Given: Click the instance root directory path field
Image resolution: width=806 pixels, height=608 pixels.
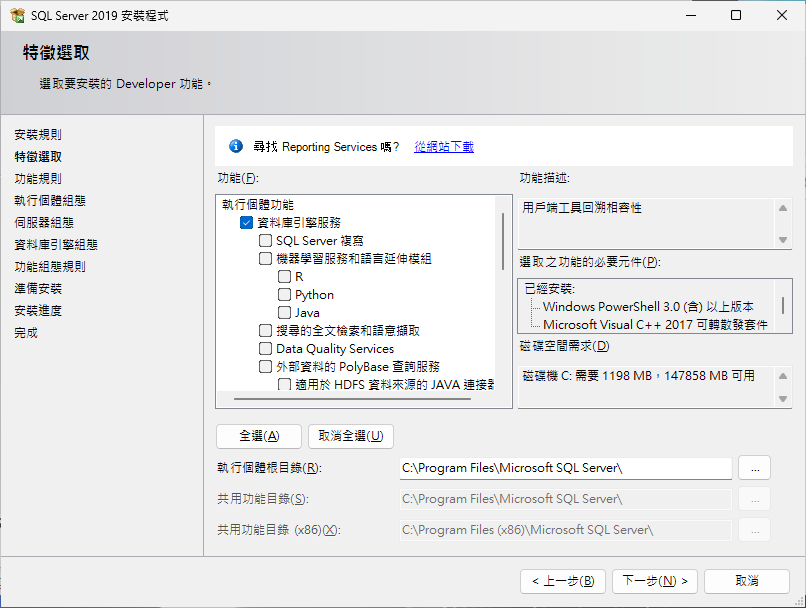Looking at the screenshot, I should tap(565, 468).
